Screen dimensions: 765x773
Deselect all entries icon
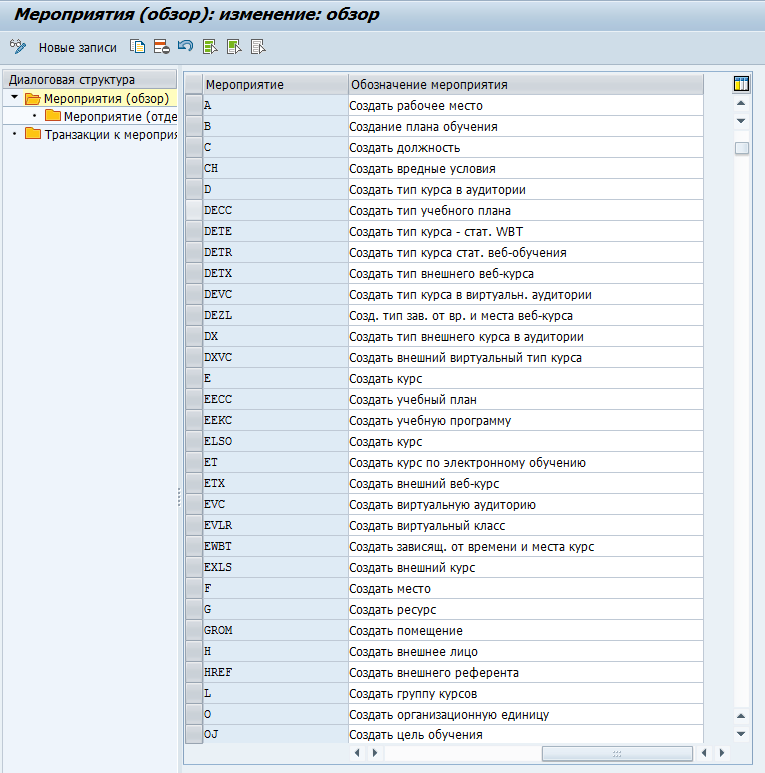point(258,47)
